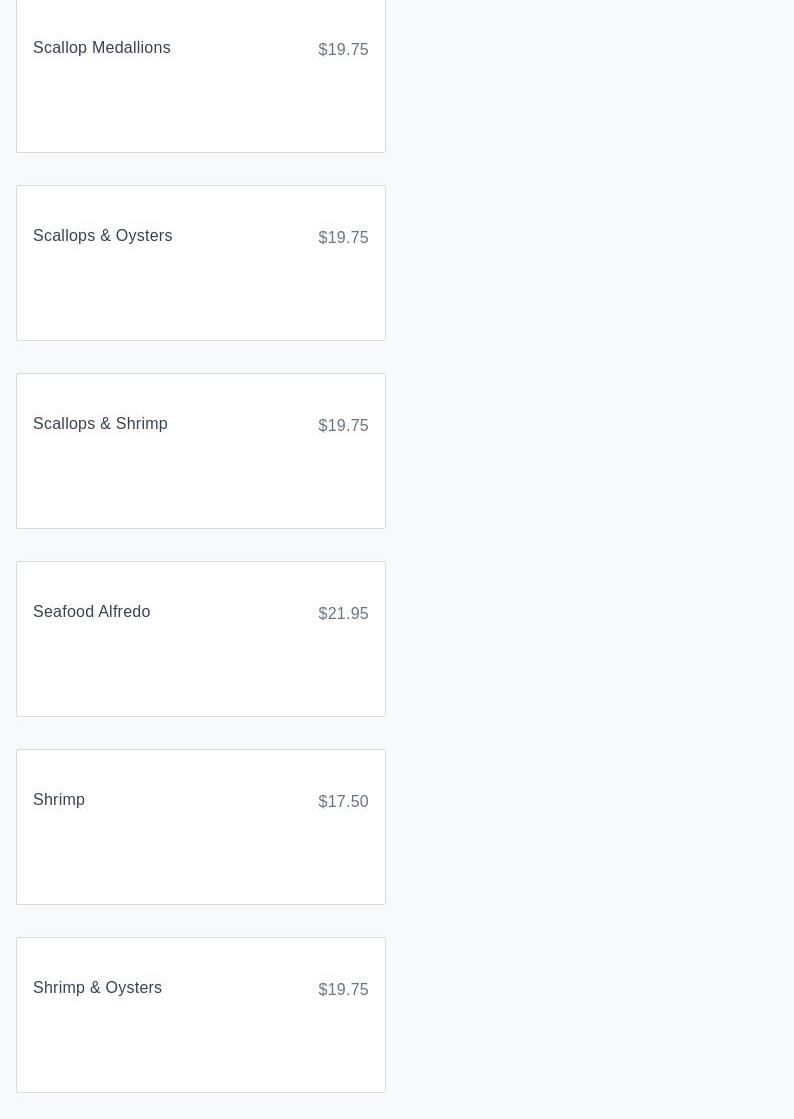Click the word 'Medallions' in the first item
The image size is (794, 1119).
coord(131,48)
